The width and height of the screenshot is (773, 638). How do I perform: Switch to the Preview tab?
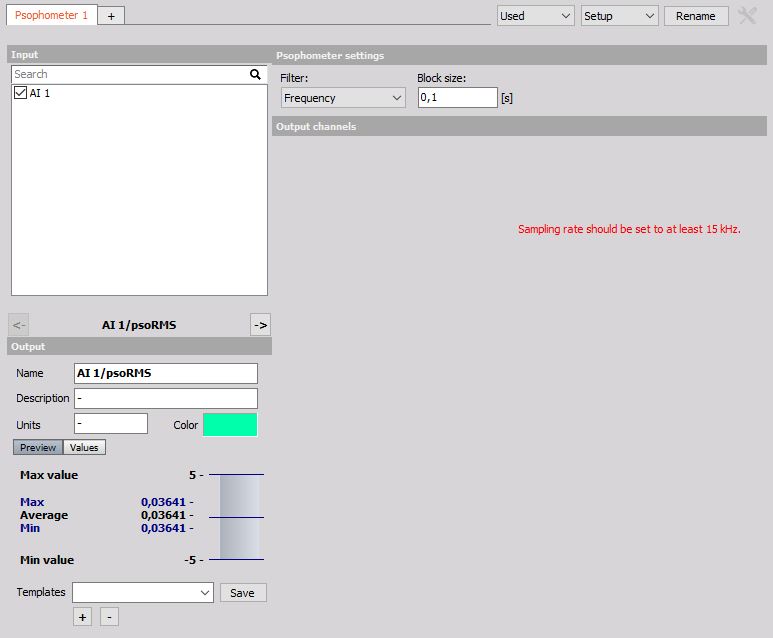point(38,447)
